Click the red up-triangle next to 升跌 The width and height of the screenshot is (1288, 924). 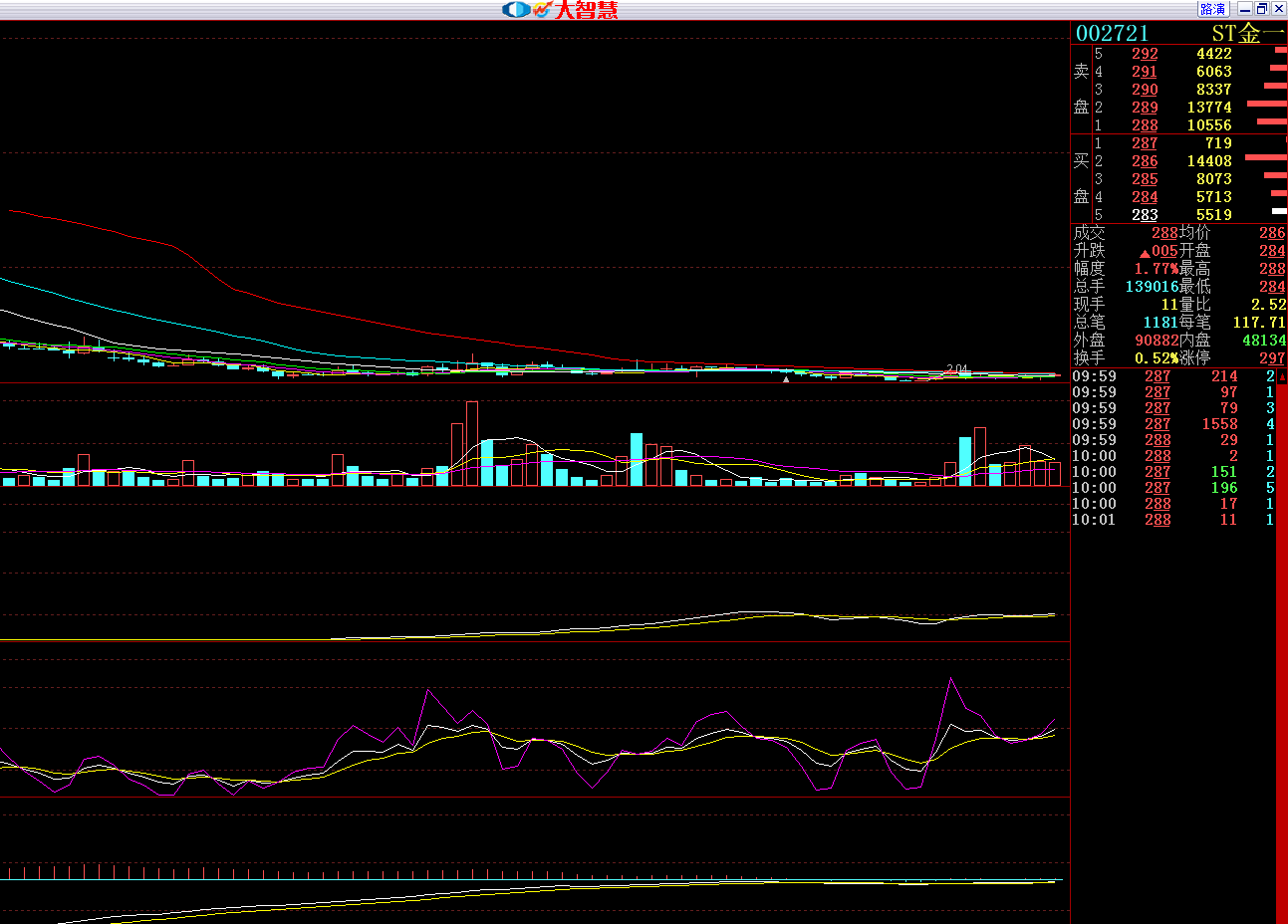pos(1145,253)
